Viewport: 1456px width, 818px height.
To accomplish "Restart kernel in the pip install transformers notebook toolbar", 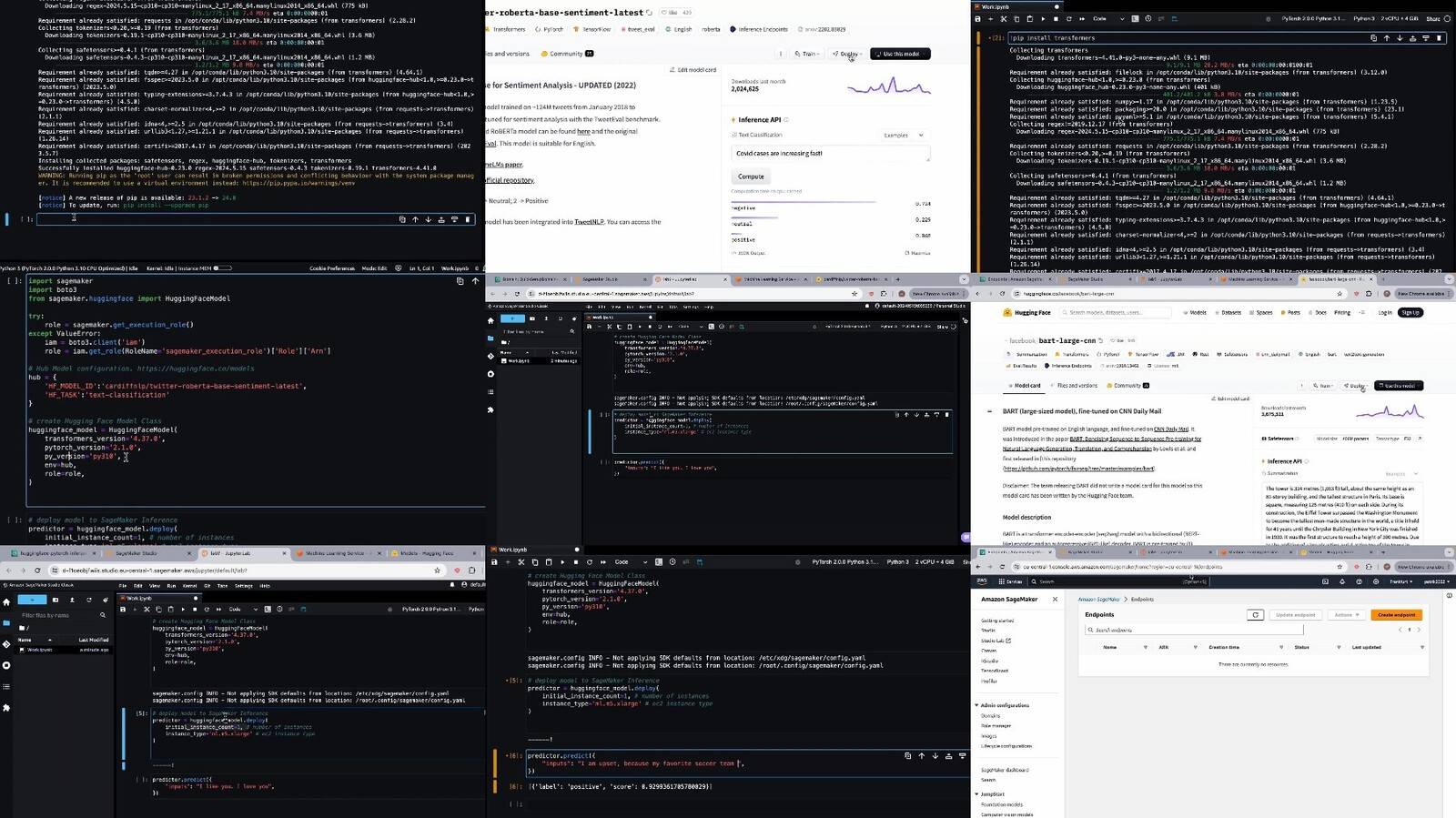I will click(x=1068, y=18).
